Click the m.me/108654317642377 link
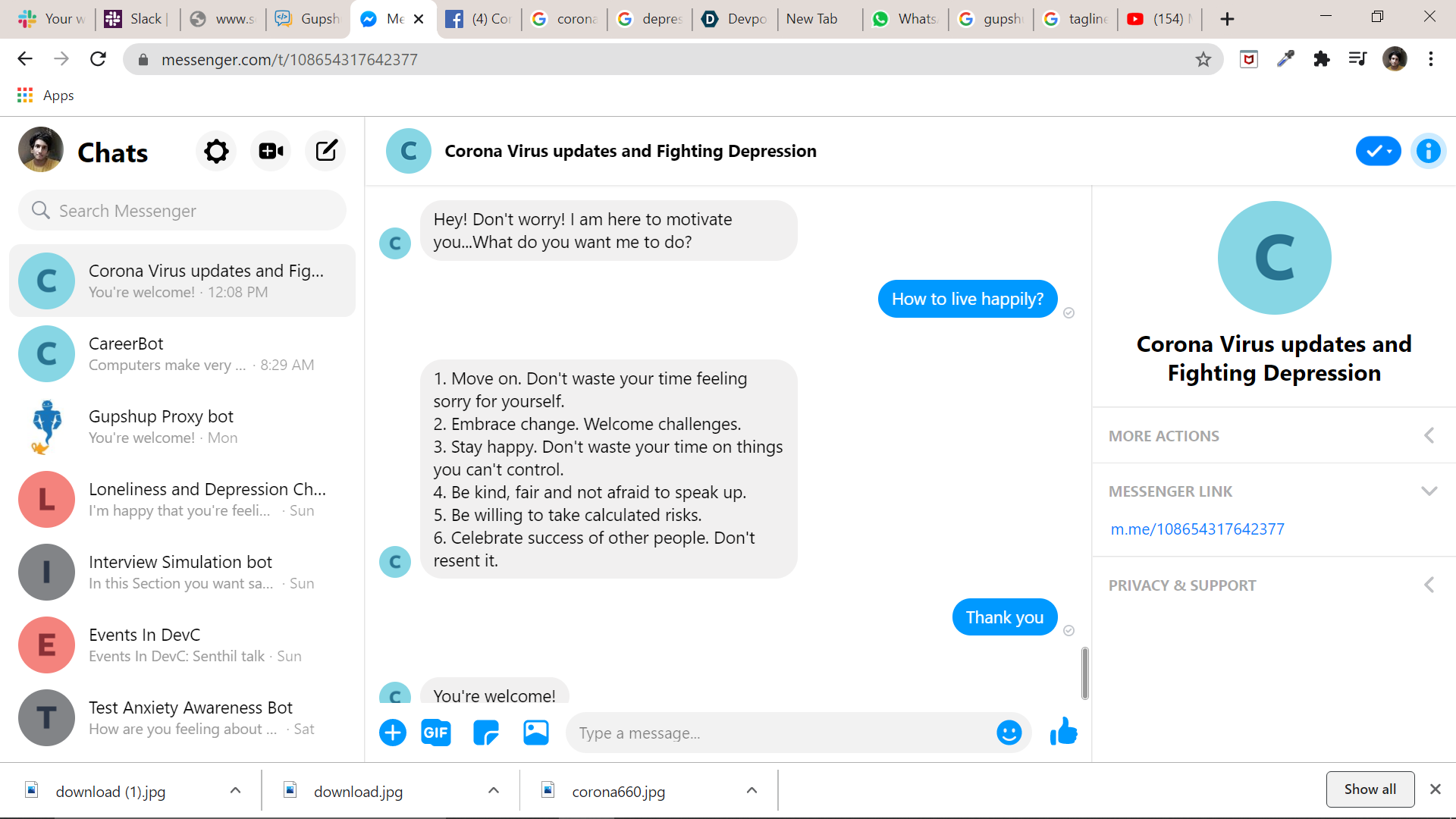Image resolution: width=1456 pixels, height=819 pixels. pos(1197,529)
